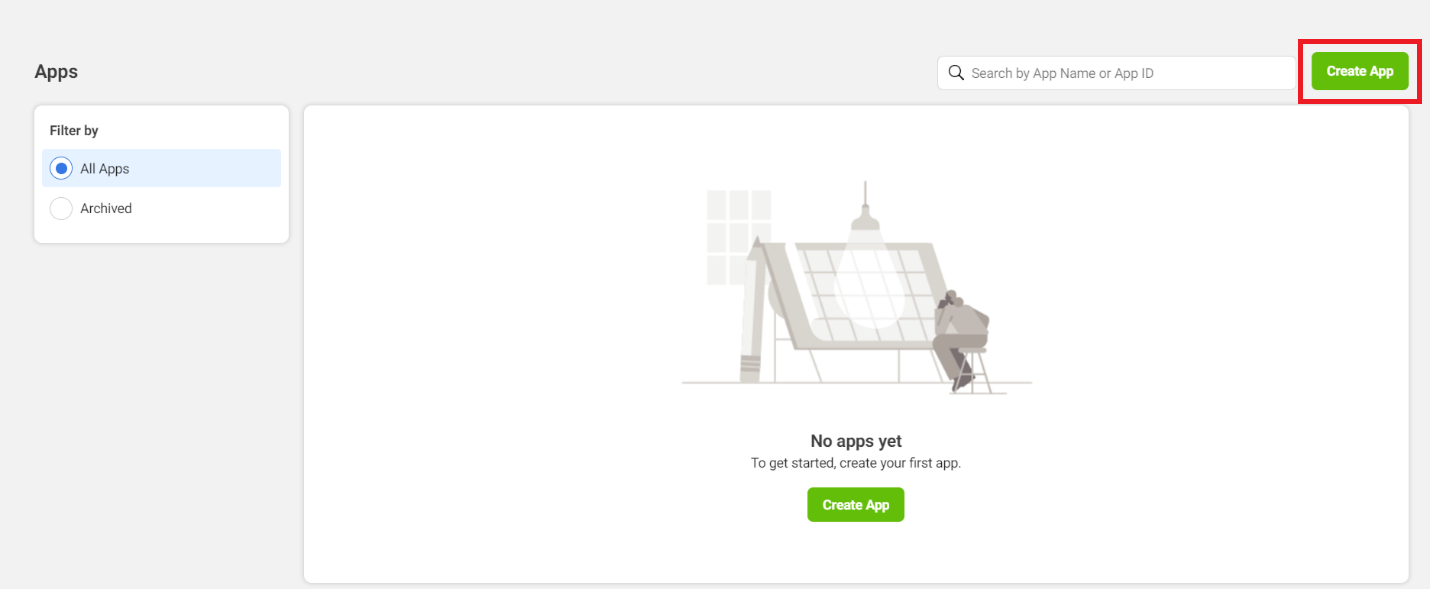
Task: Click the "No apps yet" message
Action: (856, 441)
